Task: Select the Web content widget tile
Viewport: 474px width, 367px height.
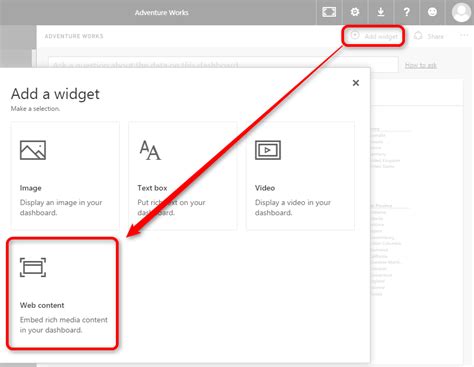Action: tap(63, 293)
